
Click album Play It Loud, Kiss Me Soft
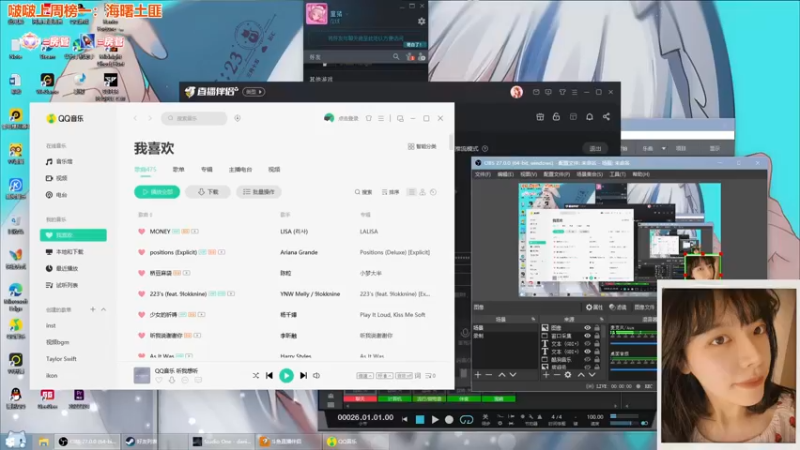pyautogui.click(x=392, y=315)
